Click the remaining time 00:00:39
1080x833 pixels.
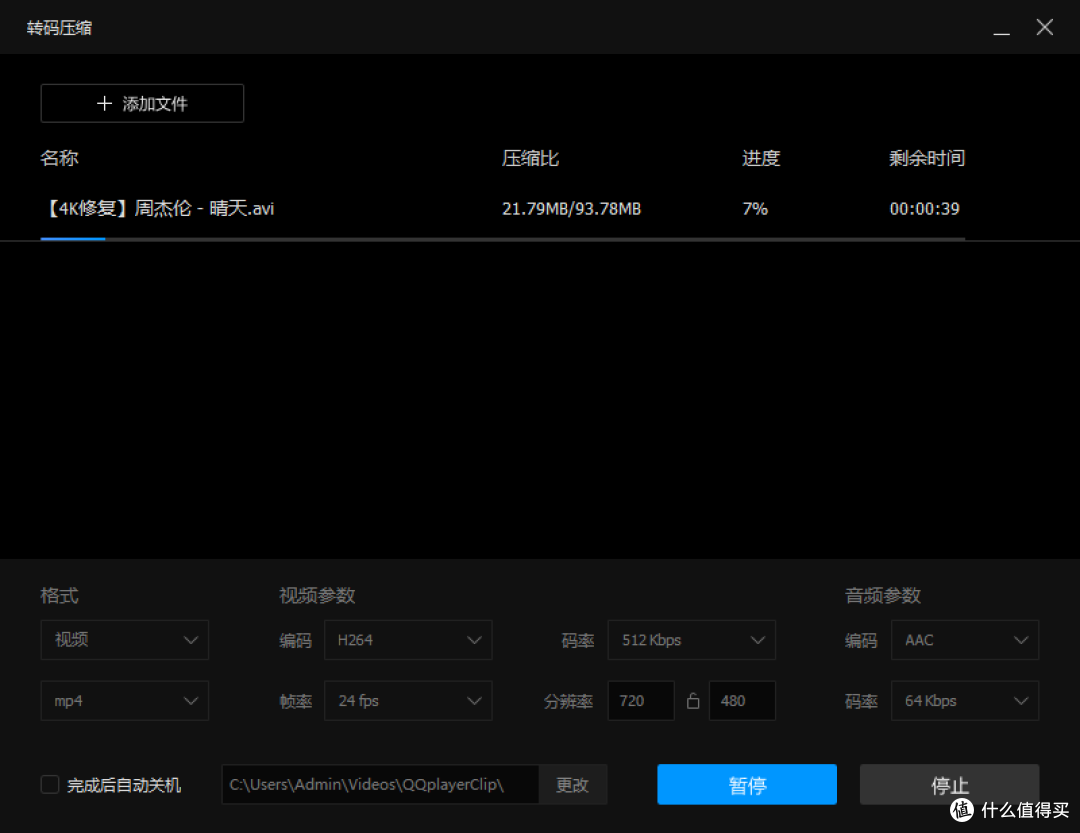[924, 209]
